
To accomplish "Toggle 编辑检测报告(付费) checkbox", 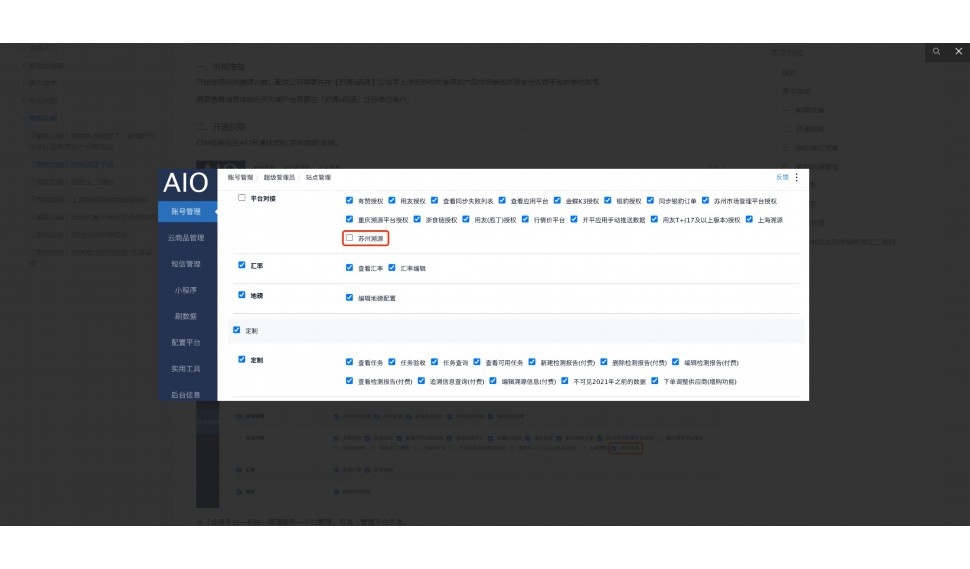I will pos(676,362).
